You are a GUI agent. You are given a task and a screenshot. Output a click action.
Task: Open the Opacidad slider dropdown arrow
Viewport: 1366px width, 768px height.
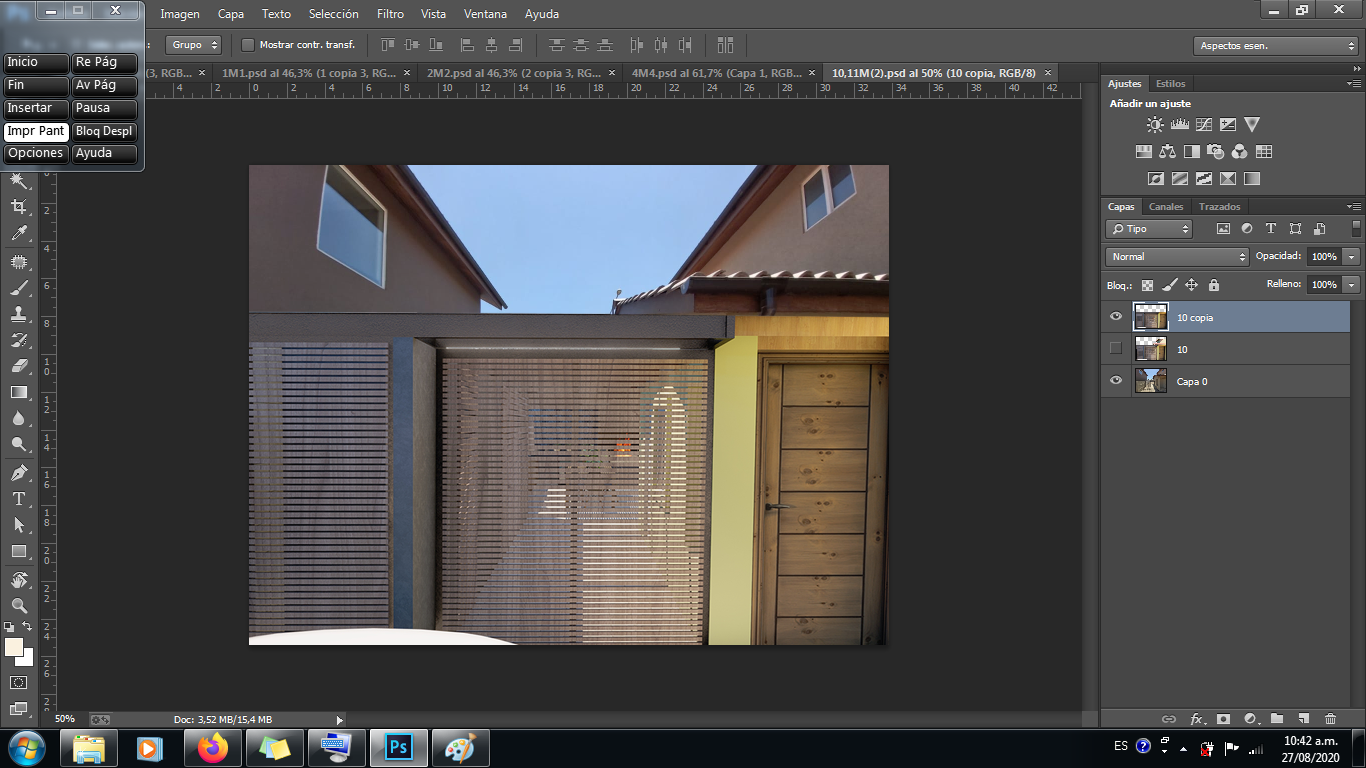1352,257
